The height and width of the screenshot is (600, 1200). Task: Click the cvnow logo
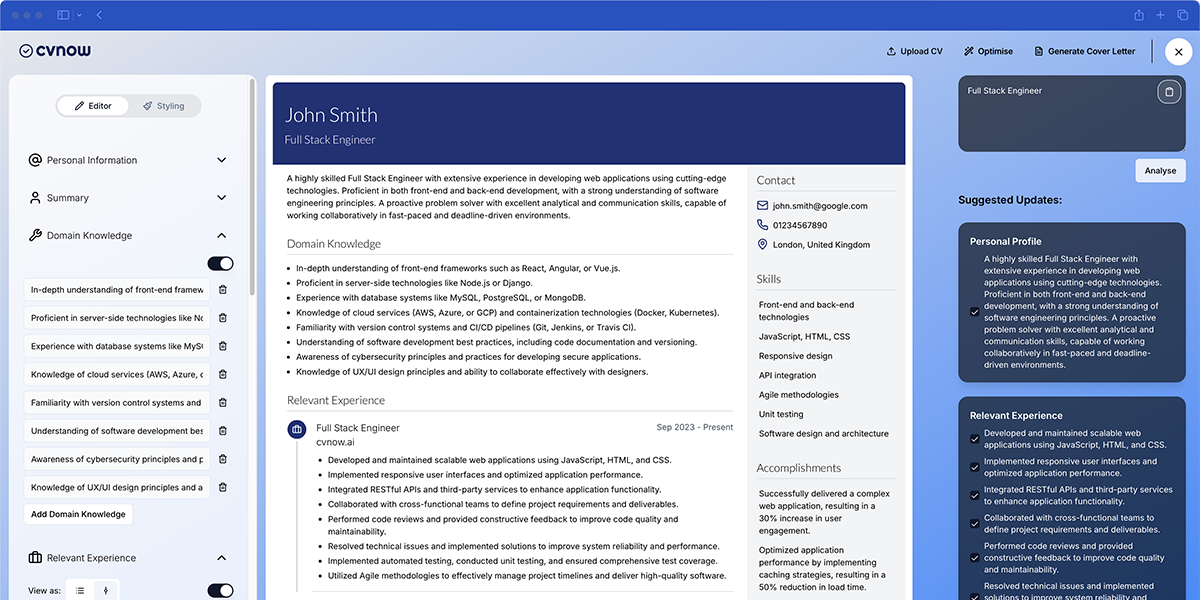tap(56, 51)
